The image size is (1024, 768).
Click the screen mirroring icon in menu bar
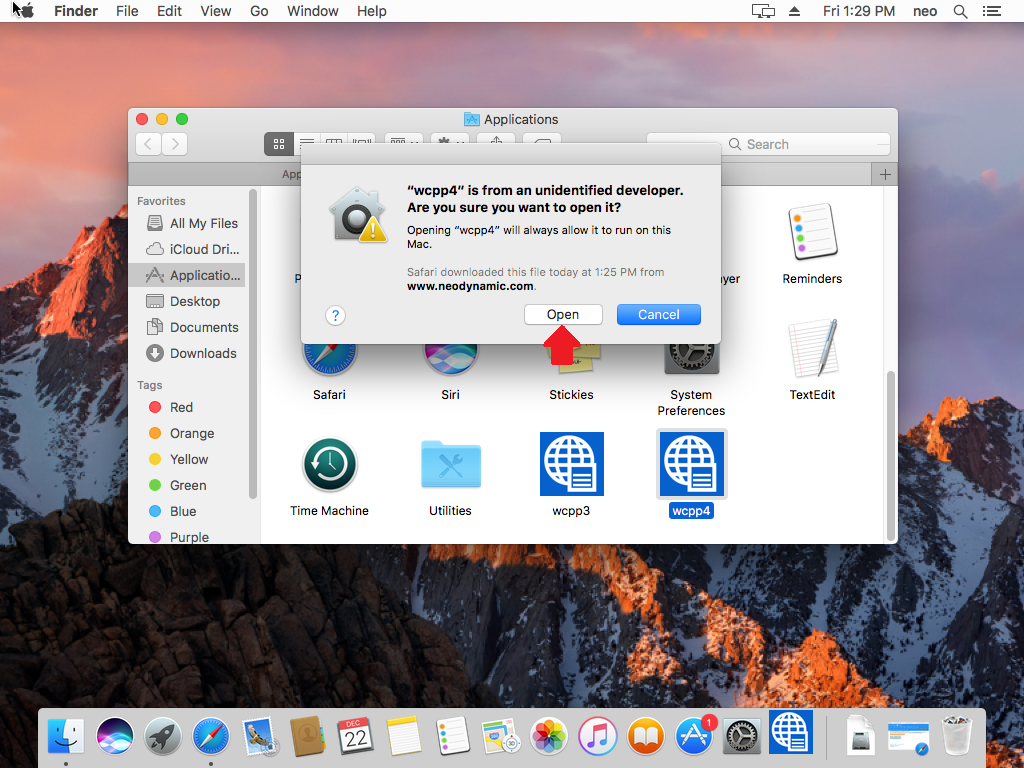763,11
